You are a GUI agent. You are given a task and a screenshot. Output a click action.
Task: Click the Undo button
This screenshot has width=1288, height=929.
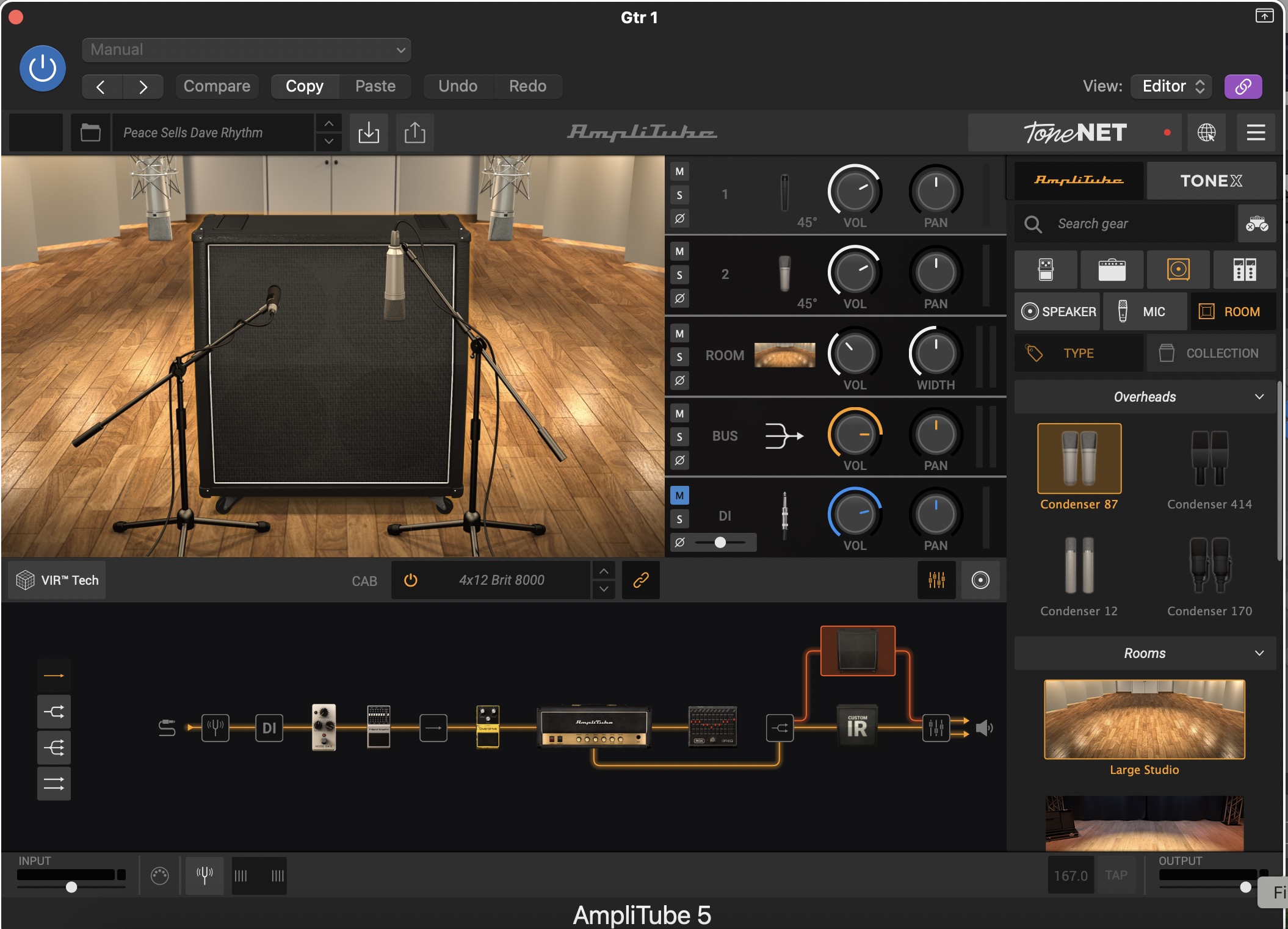(458, 86)
